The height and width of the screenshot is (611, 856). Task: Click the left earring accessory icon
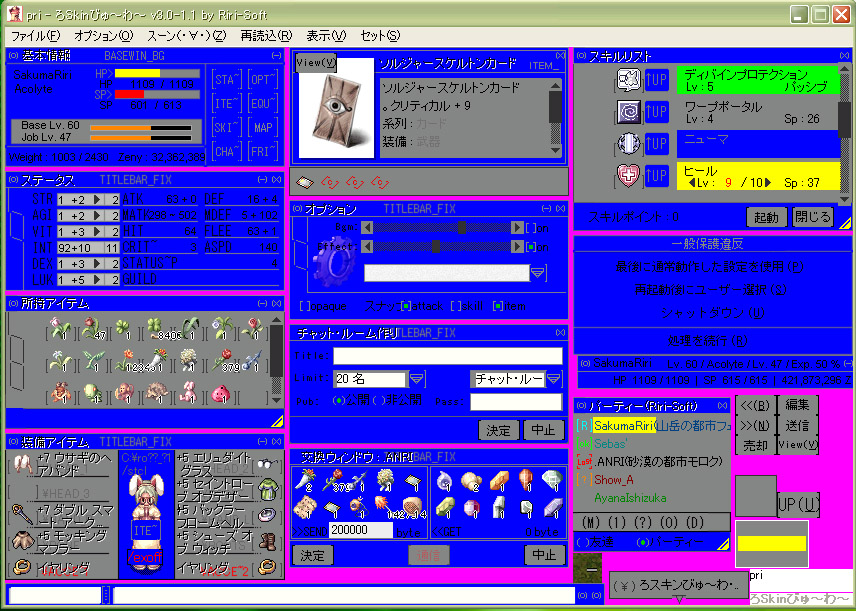pyautogui.click(x=22, y=567)
